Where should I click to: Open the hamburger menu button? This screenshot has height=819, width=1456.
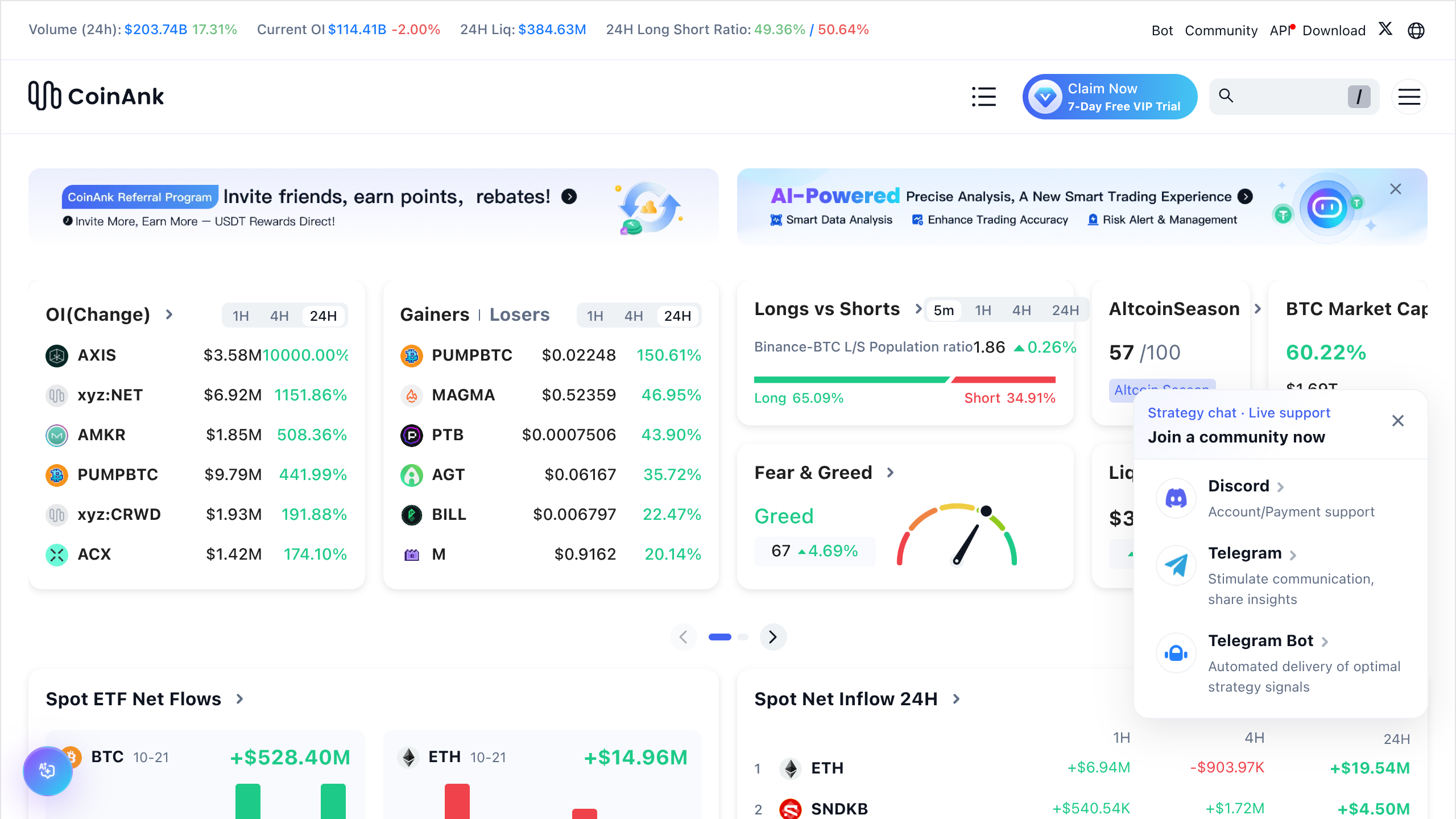(1409, 97)
